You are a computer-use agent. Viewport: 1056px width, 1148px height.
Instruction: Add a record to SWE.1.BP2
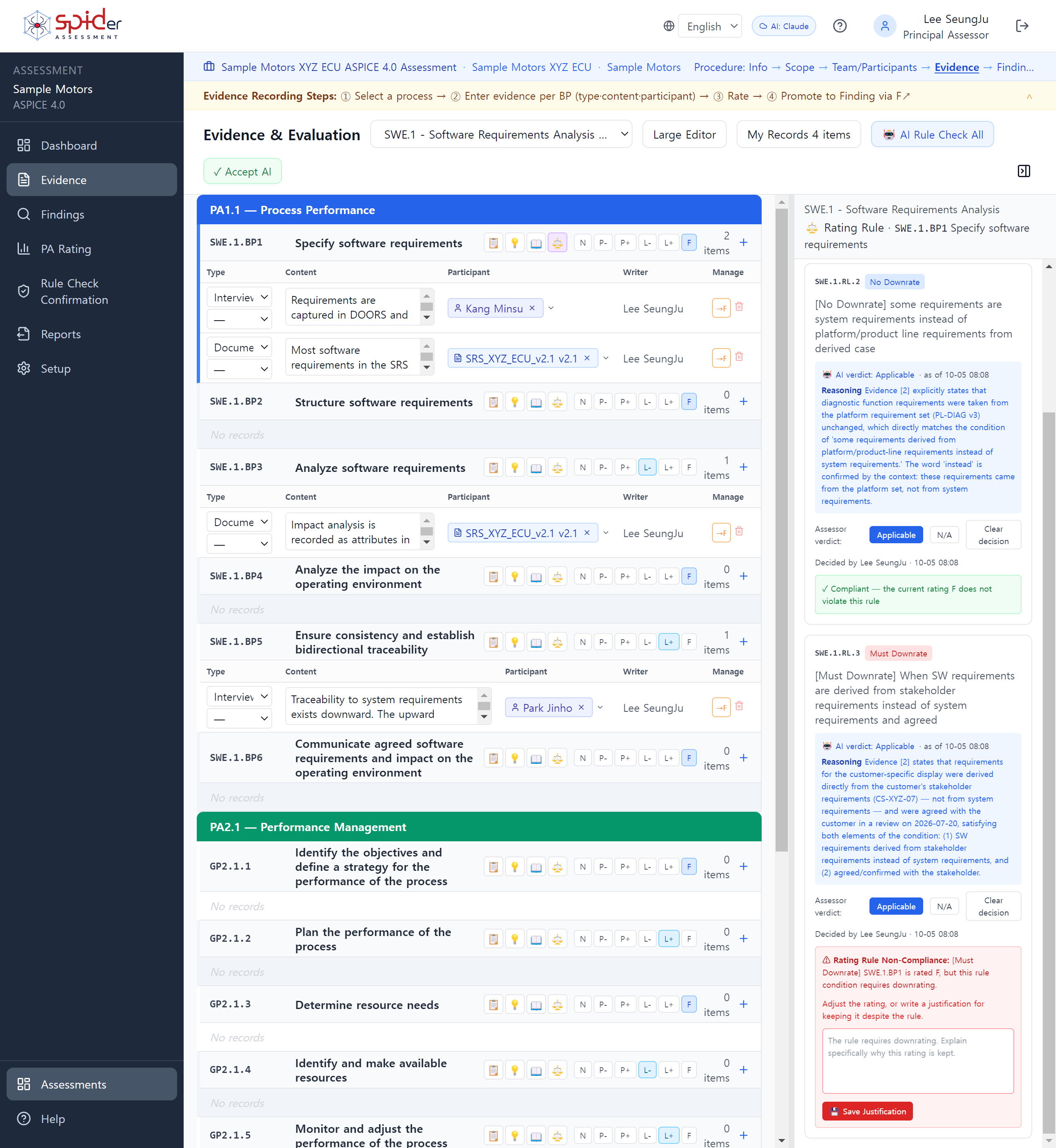point(744,402)
